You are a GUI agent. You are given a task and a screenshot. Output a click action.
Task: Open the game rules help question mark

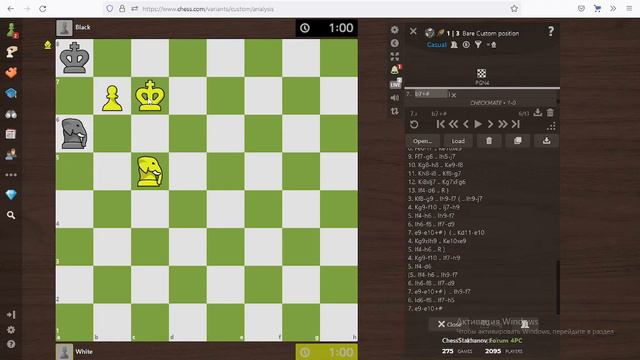pos(551,31)
